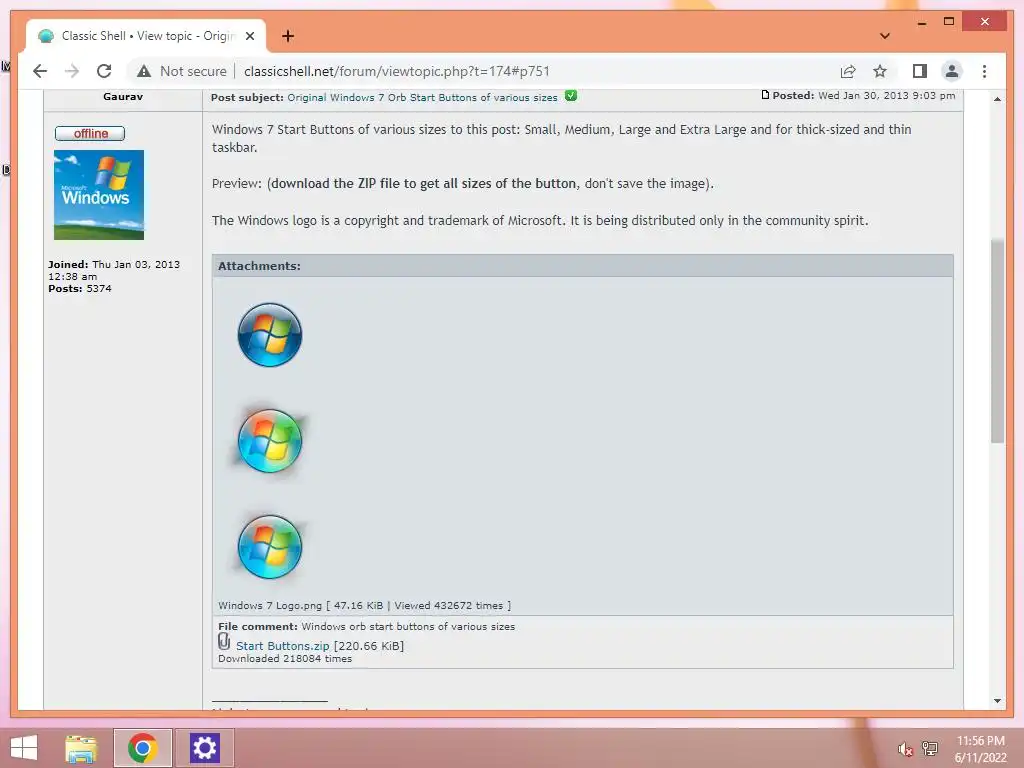The height and width of the screenshot is (768, 1024).
Task: Maximize the Chrome window
Action: 949,22
